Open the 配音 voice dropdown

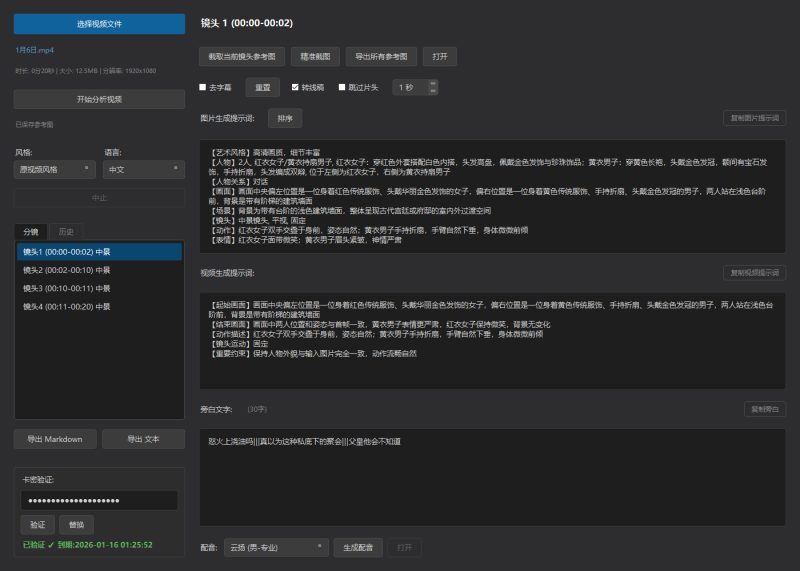click(275, 547)
